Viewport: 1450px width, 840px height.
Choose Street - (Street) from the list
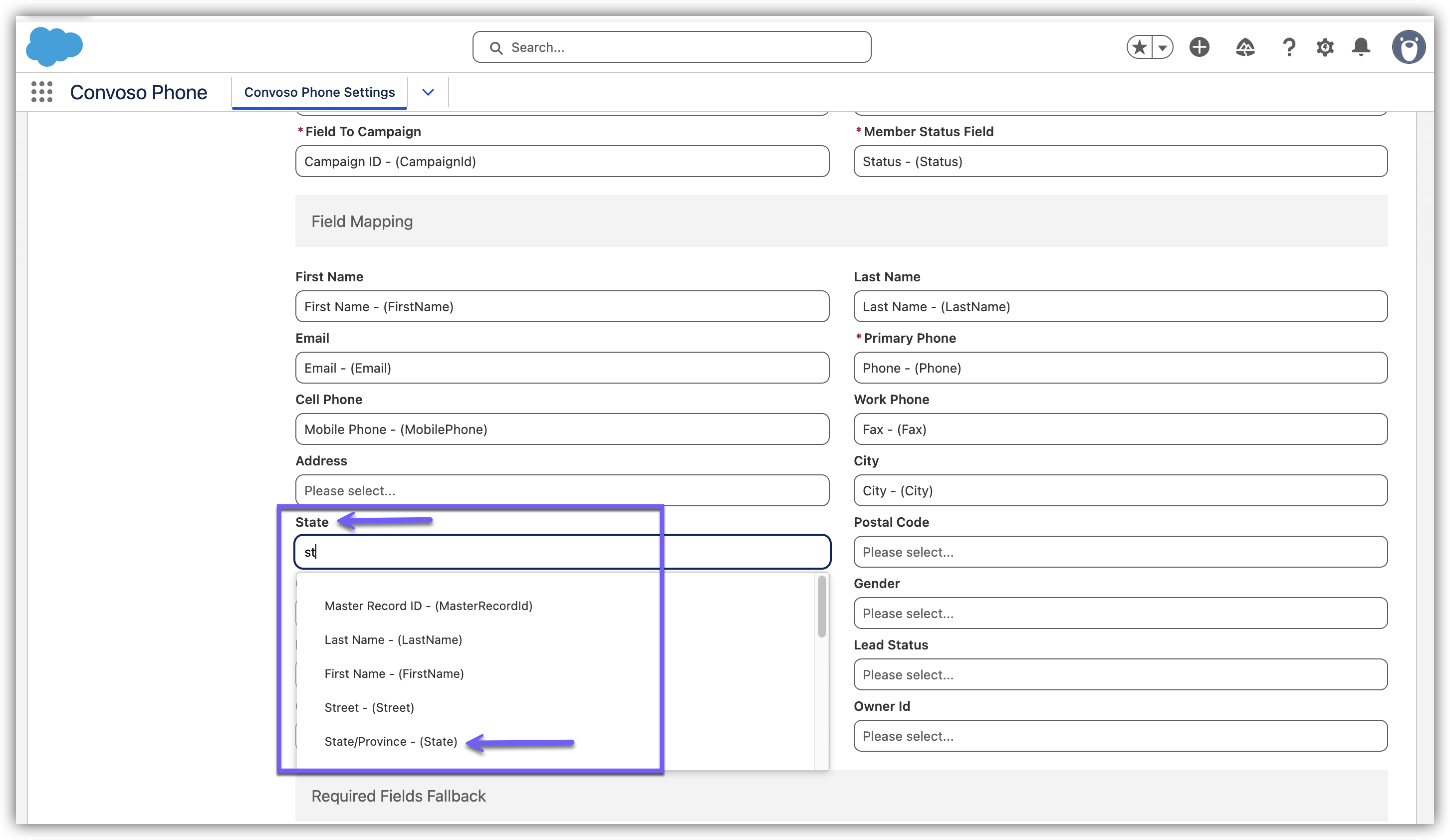click(x=369, y=708)
